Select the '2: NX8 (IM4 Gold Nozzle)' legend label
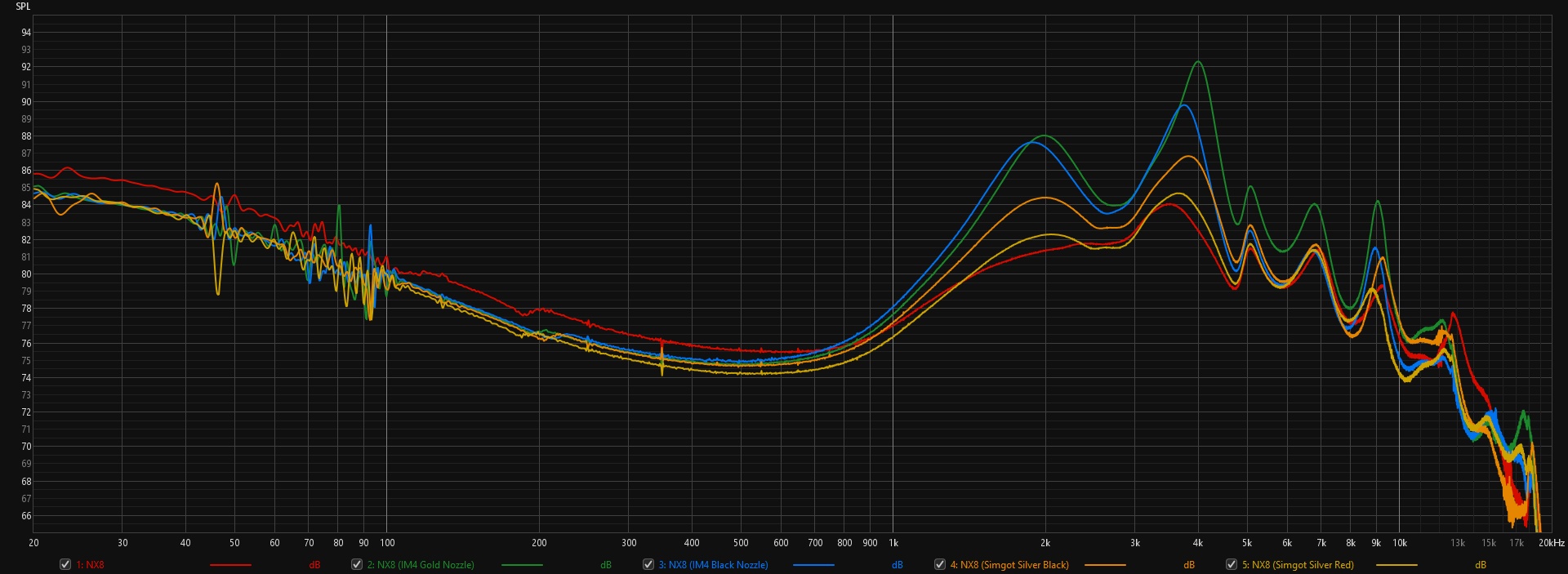 point(421,565)
